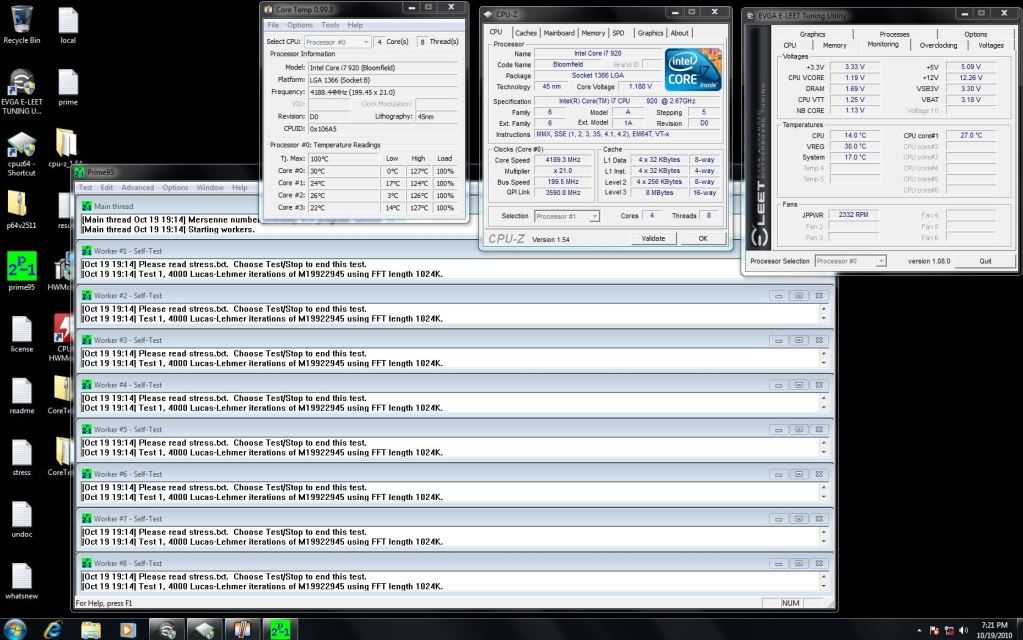Click the Validate button in CPU-Z
The image size is (1023, 640).
[x=653, y=238]
